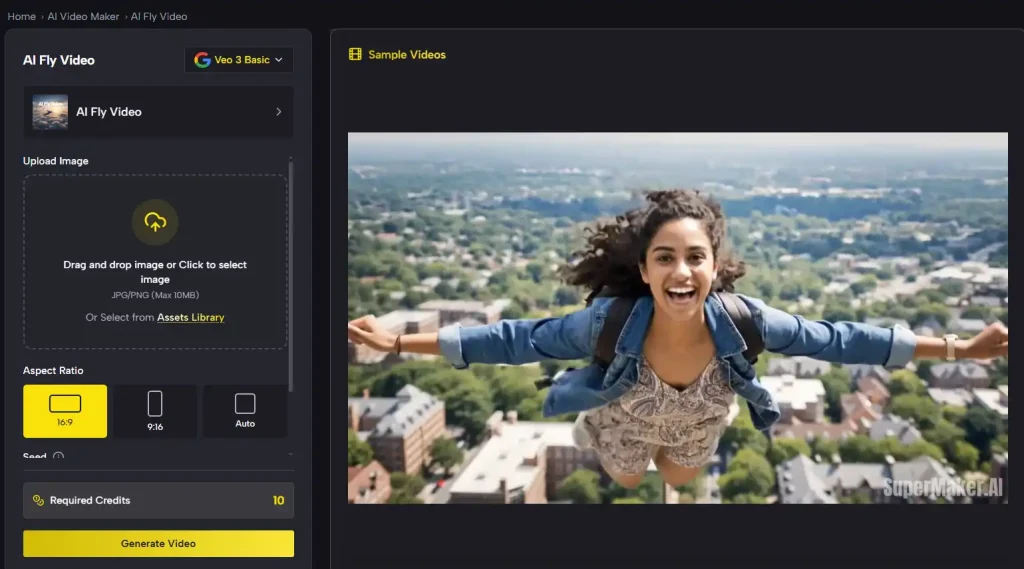Click the Google logo in model selector
The width and height of the screenshot is (1024, 569).
coord(202,60)
